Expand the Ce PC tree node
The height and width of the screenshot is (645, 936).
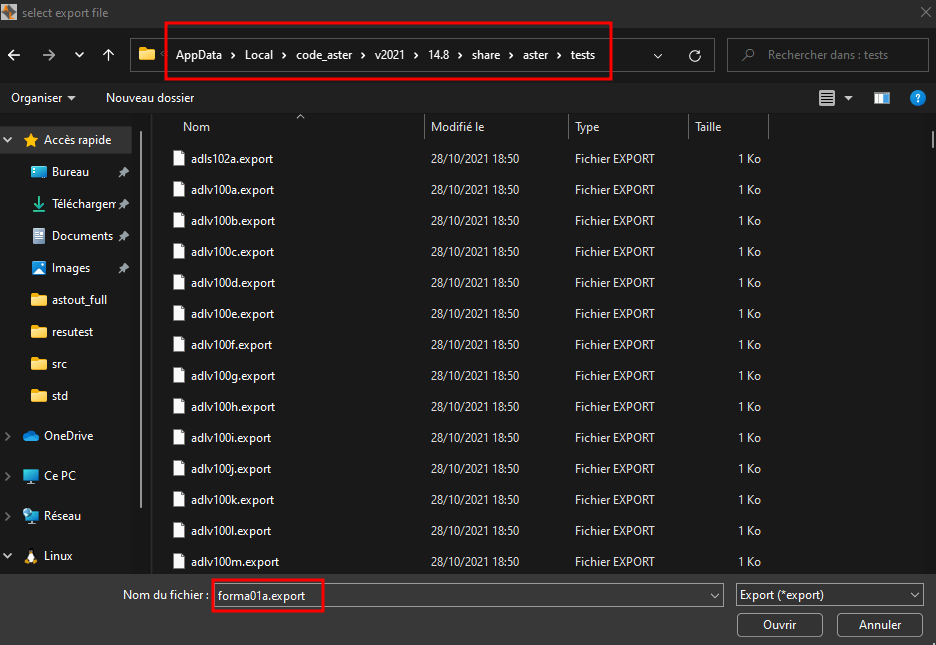pyautogui.click(x=9, y=476)
